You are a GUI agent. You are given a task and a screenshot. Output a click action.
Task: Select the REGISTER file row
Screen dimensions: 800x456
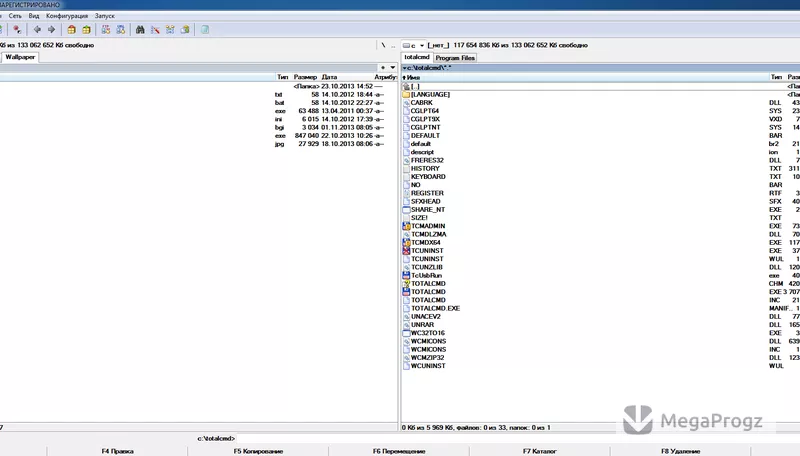[x=601, y=193]
